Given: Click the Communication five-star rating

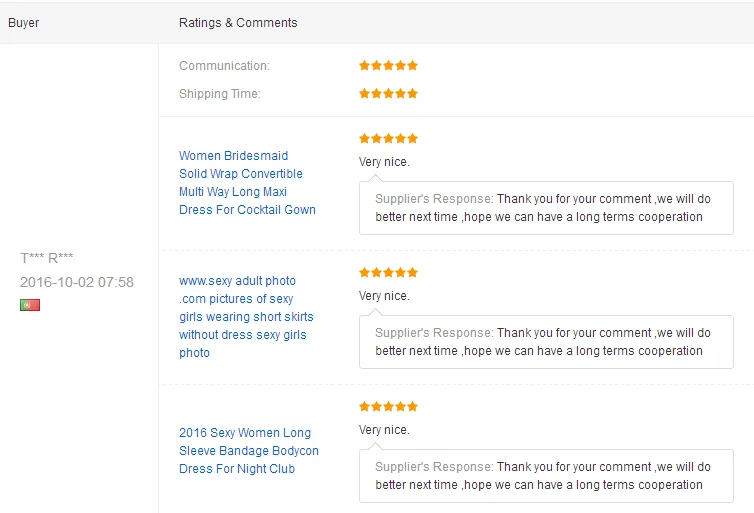Looking at the screenshot, I should click(389, 65).
